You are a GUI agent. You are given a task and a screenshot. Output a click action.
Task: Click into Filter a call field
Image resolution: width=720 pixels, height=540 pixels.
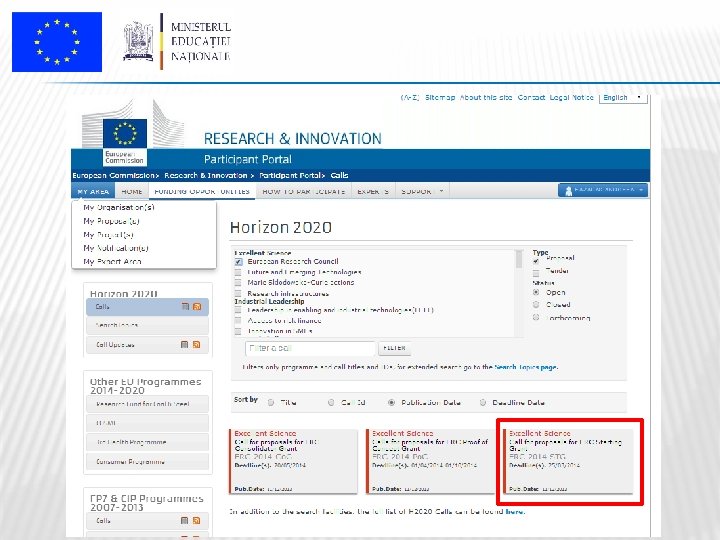click(x=310, y=349)
